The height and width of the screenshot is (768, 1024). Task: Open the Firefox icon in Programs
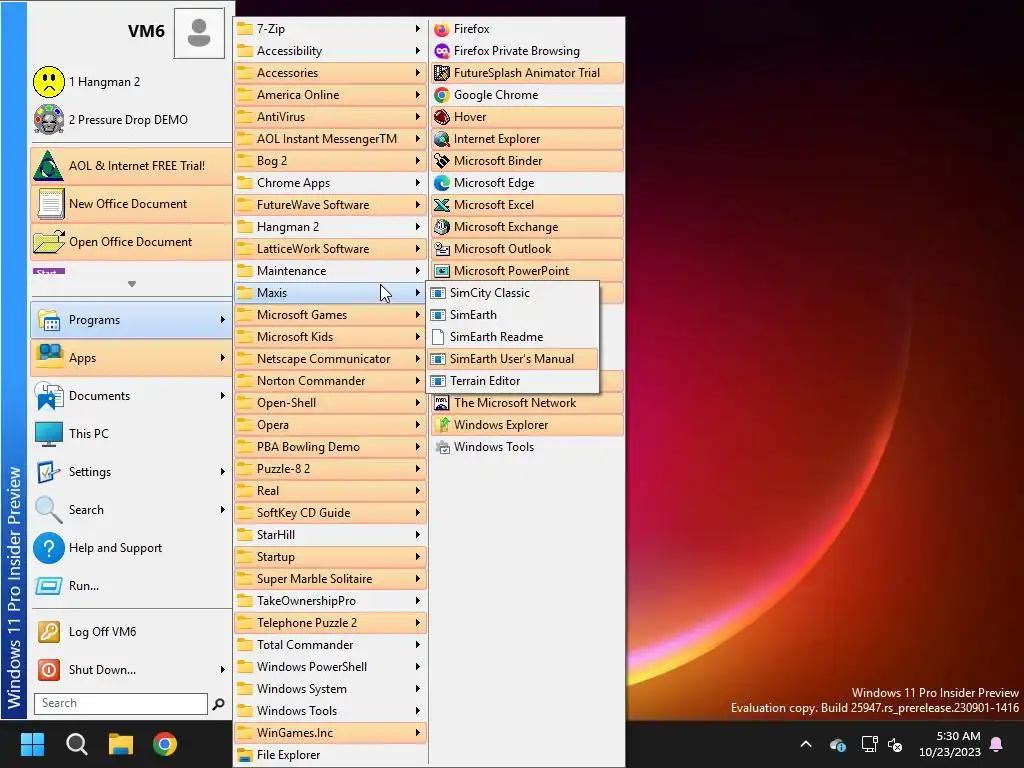(x=442, y=29)
